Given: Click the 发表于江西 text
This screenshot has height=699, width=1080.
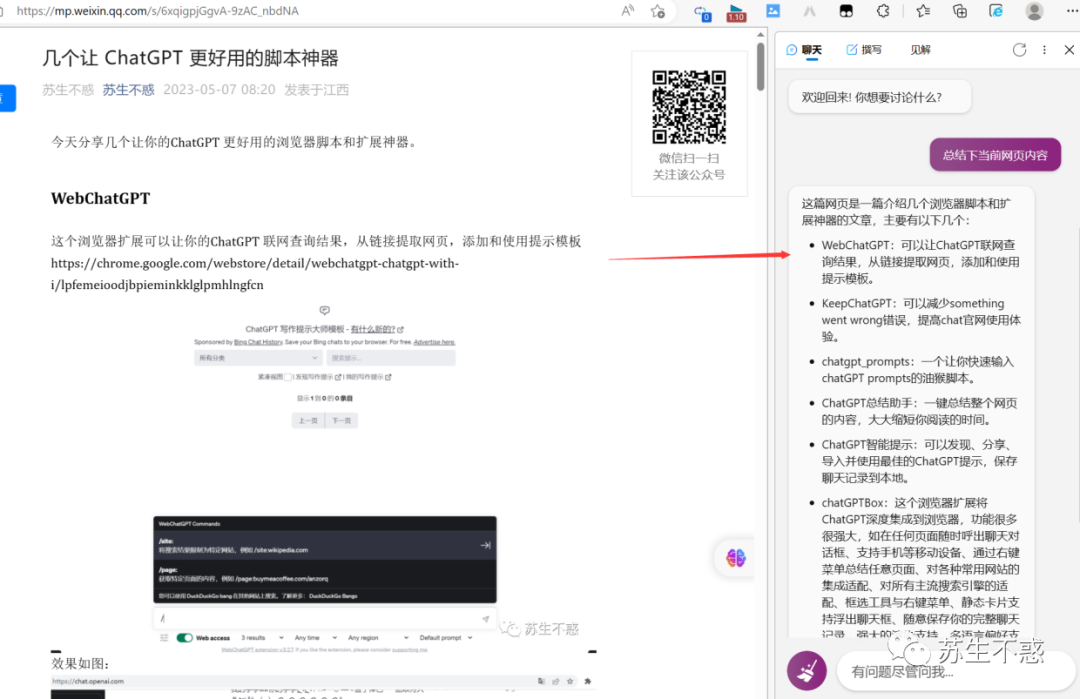Looking at the screenshot, I should tap(317, 90).
